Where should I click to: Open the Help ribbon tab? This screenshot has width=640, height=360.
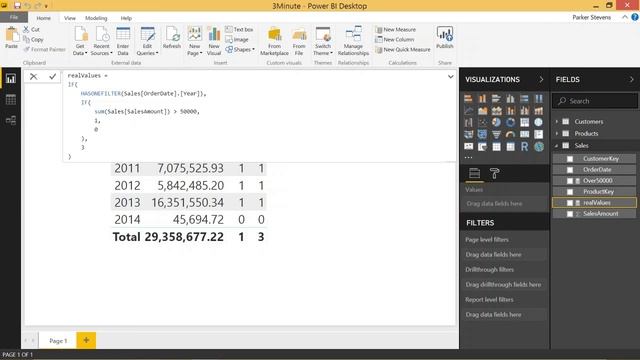pos(126,18)
